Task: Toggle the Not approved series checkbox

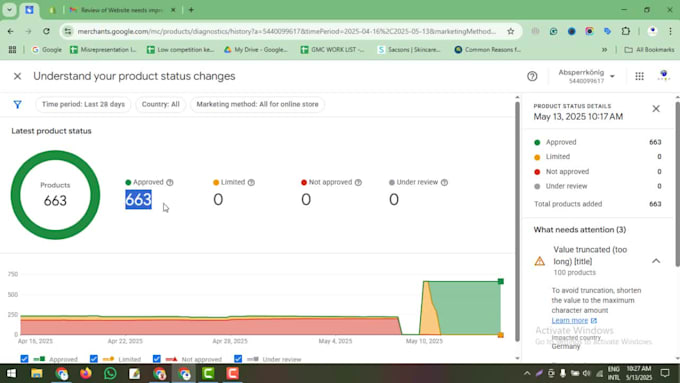Action: tap(157, 359)
